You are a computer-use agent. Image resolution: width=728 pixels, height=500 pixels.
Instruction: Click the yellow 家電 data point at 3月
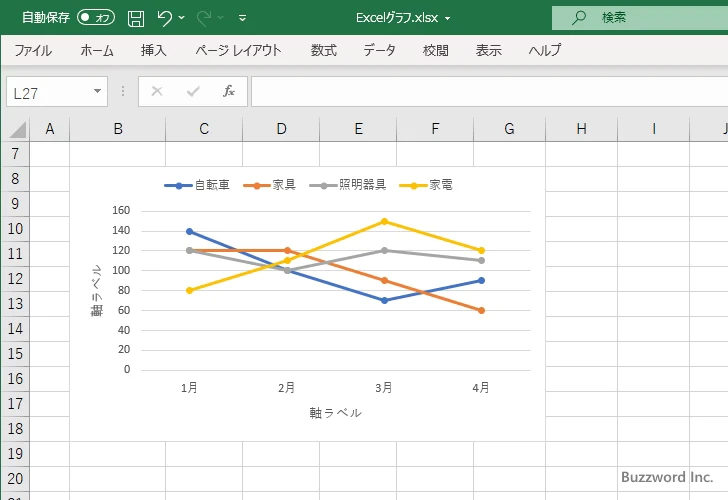tap(384, 221)
